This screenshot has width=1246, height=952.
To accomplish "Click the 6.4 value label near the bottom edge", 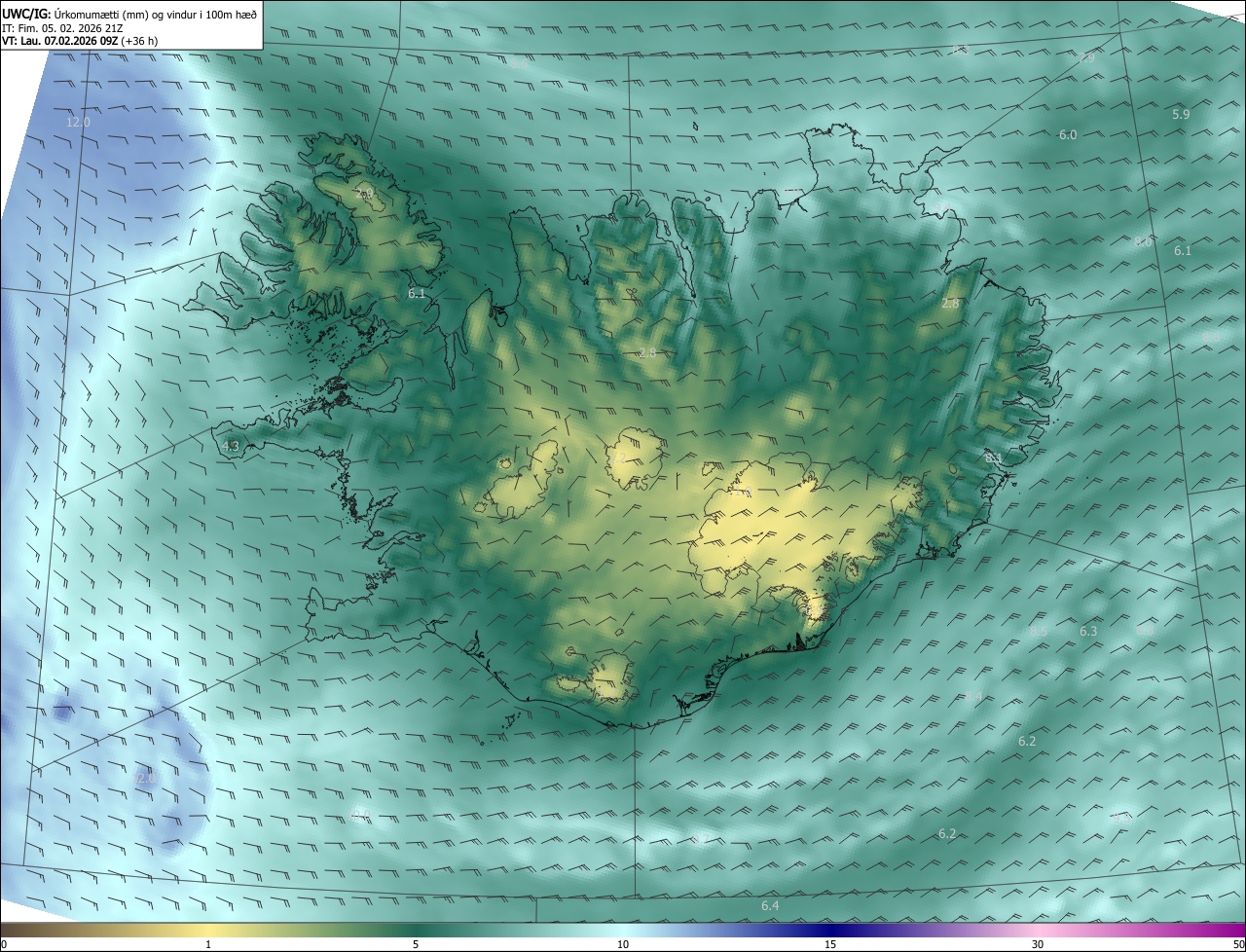I will (x=770, y=906).
